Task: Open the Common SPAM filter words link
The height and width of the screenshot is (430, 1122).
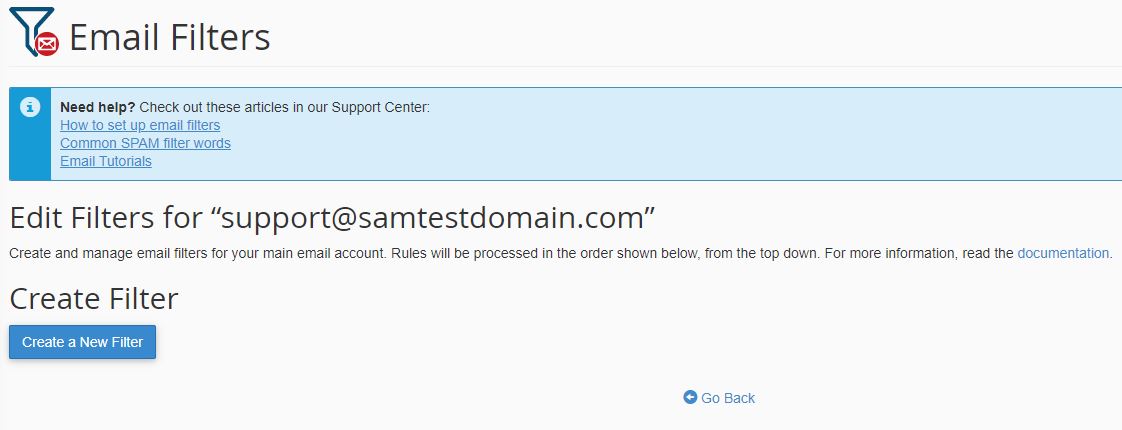Action: (x=145, y=143)
